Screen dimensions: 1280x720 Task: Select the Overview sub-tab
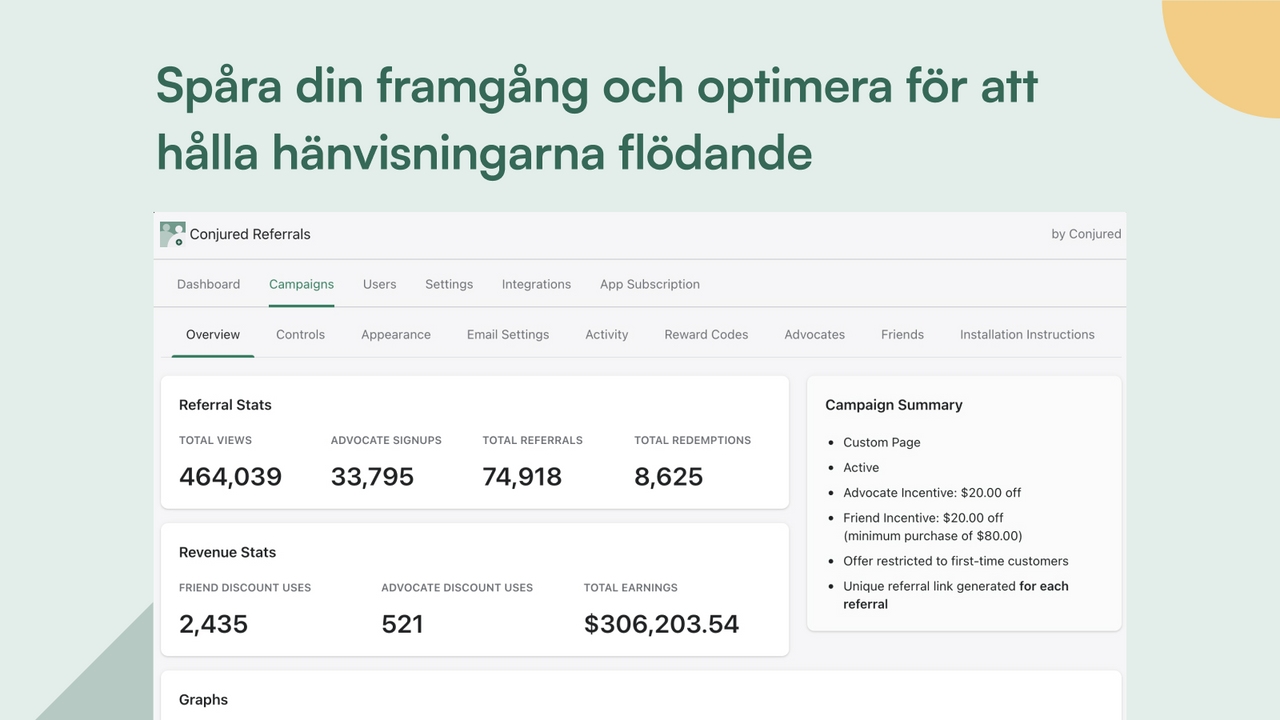[213, 334]
